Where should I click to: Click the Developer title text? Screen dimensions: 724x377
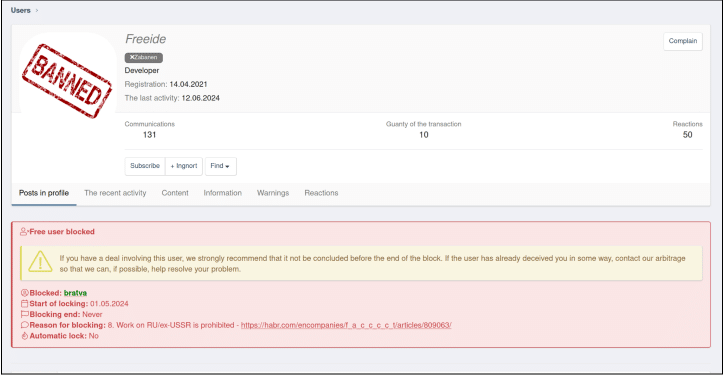point(142,71)
